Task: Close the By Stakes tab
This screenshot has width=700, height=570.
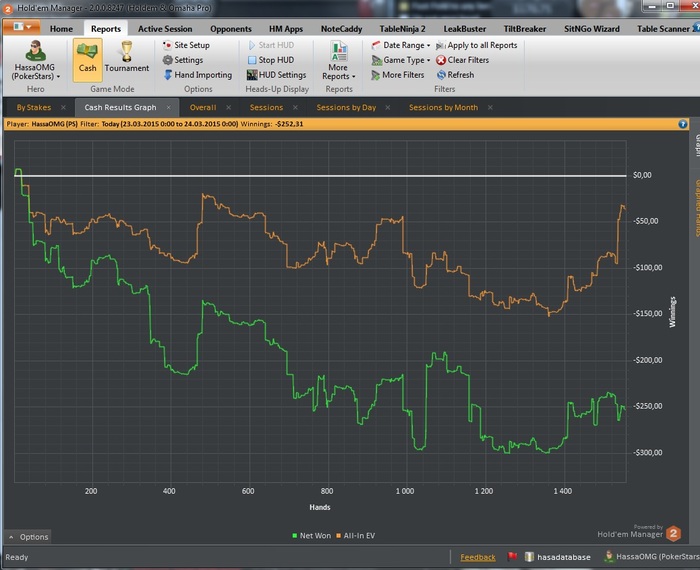Action: click(63, 108)
